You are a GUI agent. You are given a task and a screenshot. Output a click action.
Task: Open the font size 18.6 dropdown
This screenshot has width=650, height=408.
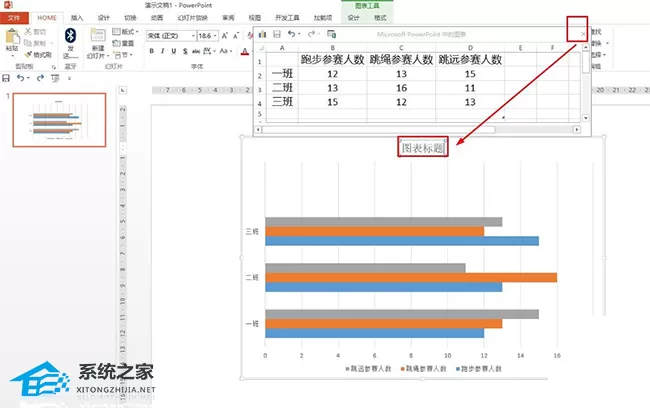(215, 36)
